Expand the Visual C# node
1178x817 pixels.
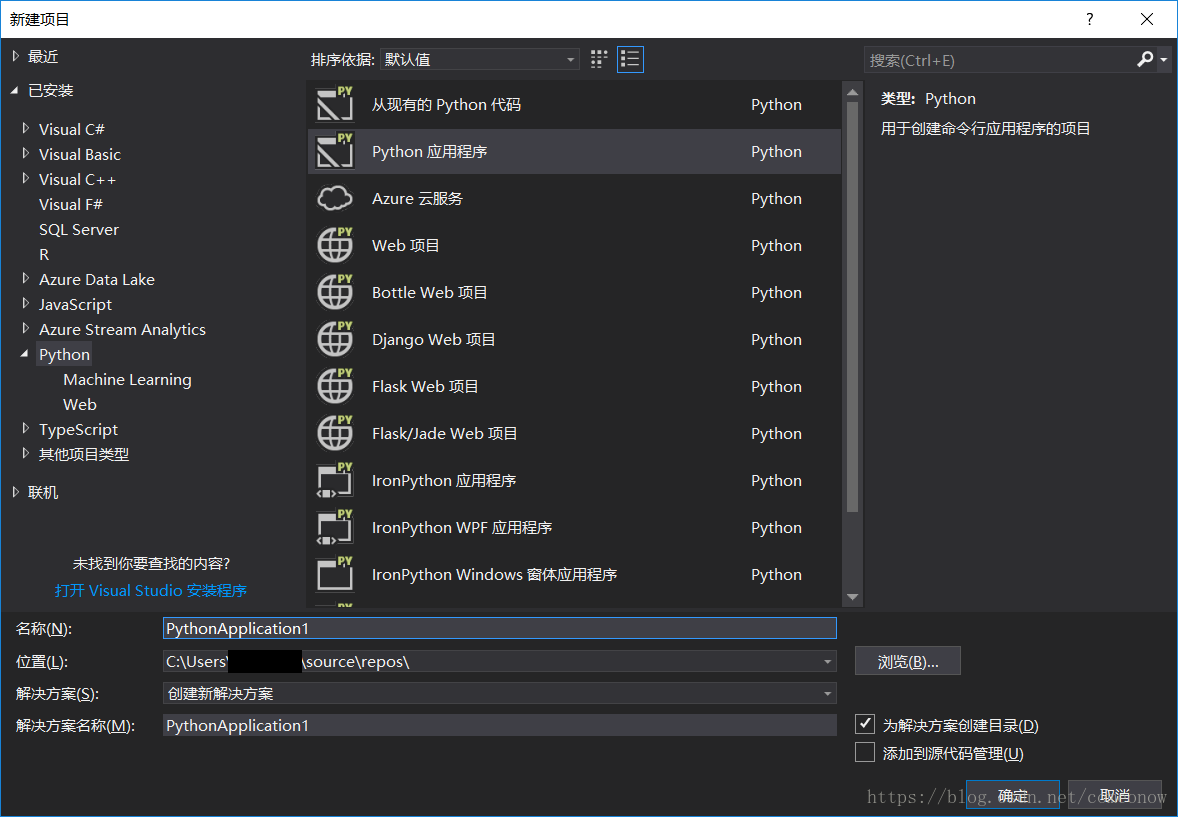(x=26, y=129)
